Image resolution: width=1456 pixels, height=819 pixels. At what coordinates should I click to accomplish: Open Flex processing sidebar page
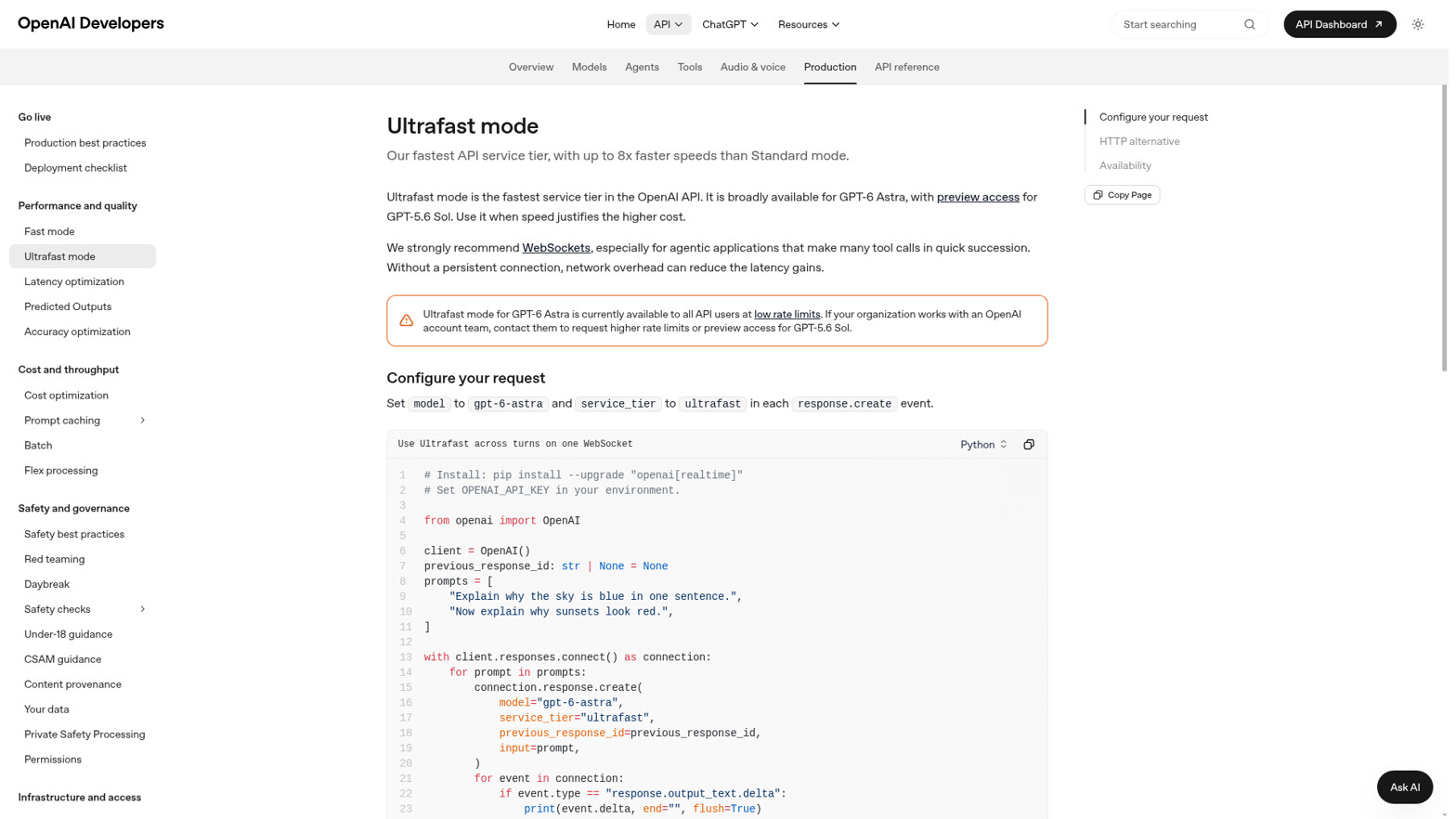click(x=61, y=472)
